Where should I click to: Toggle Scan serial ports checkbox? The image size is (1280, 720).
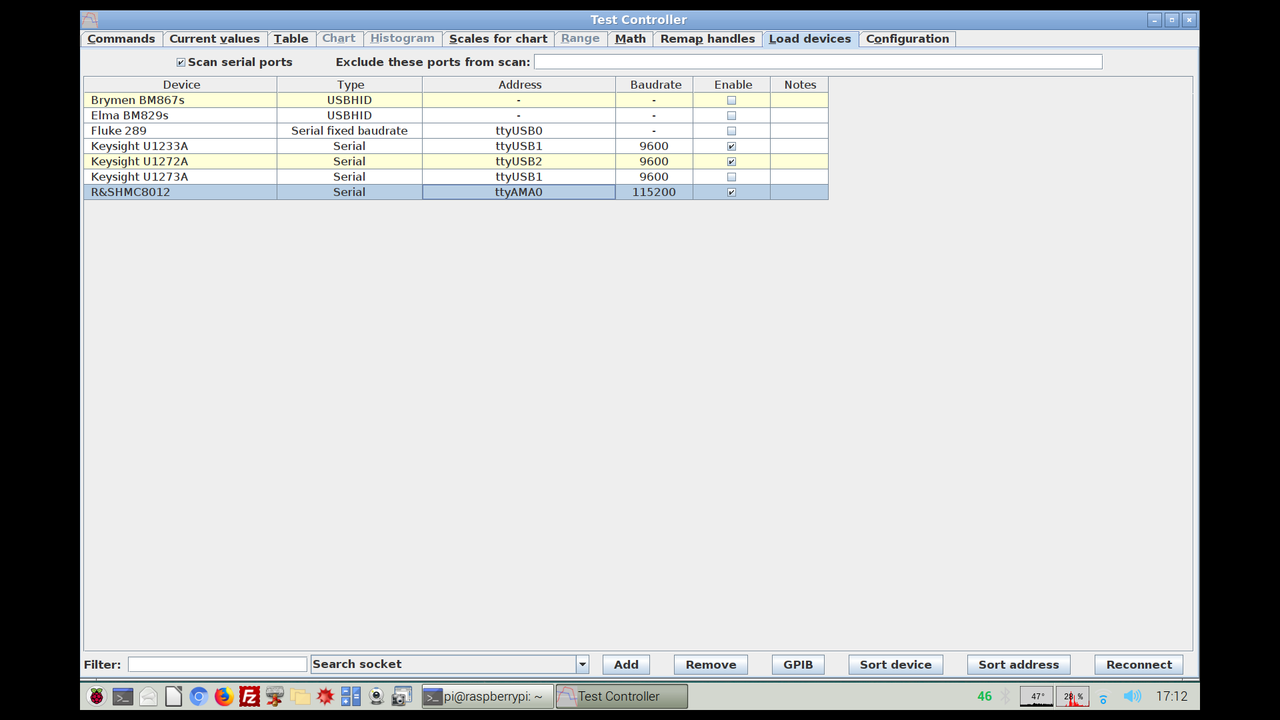[181, 62]
